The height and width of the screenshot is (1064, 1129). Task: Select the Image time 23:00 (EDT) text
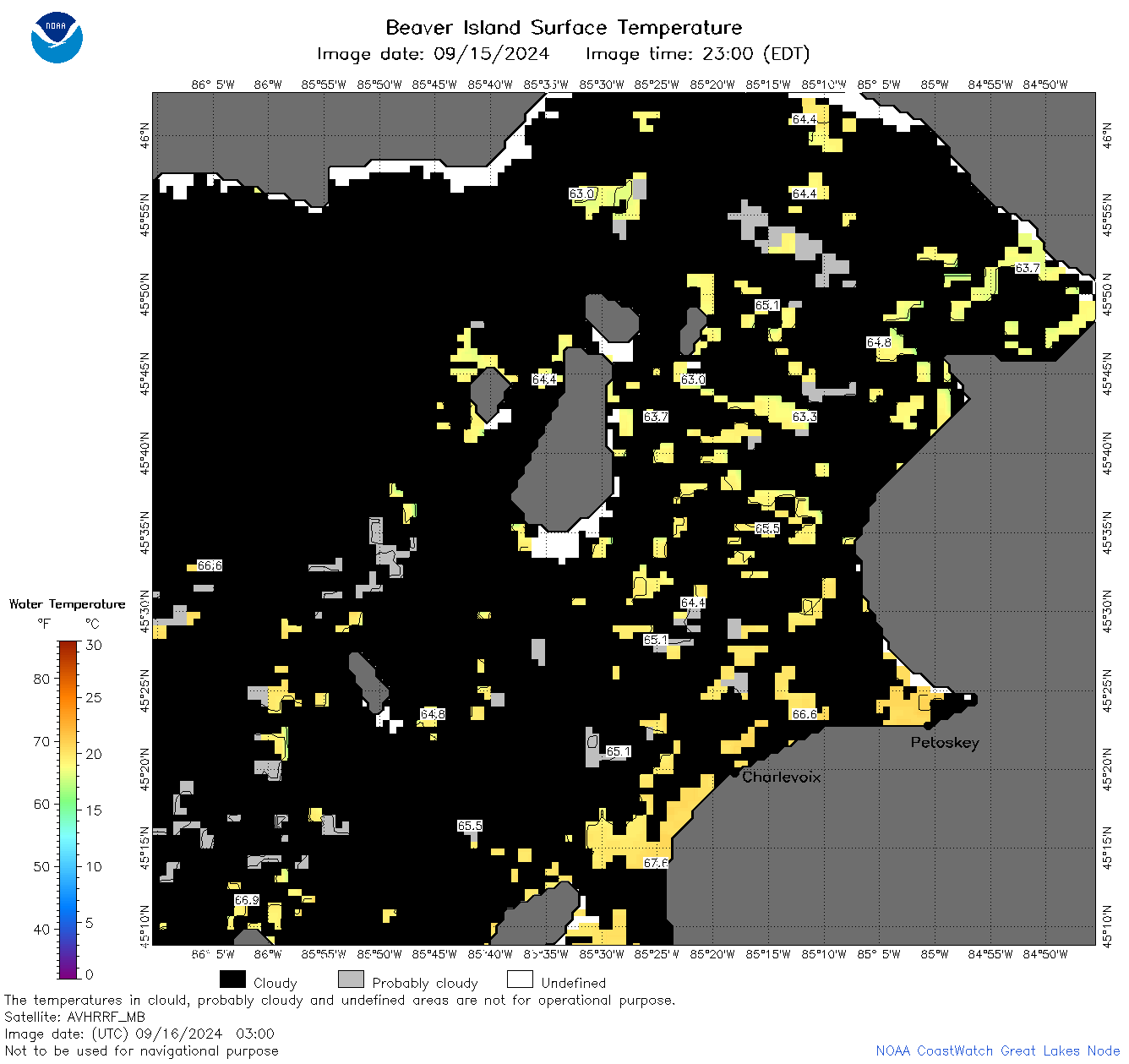(x=697, y=54)
